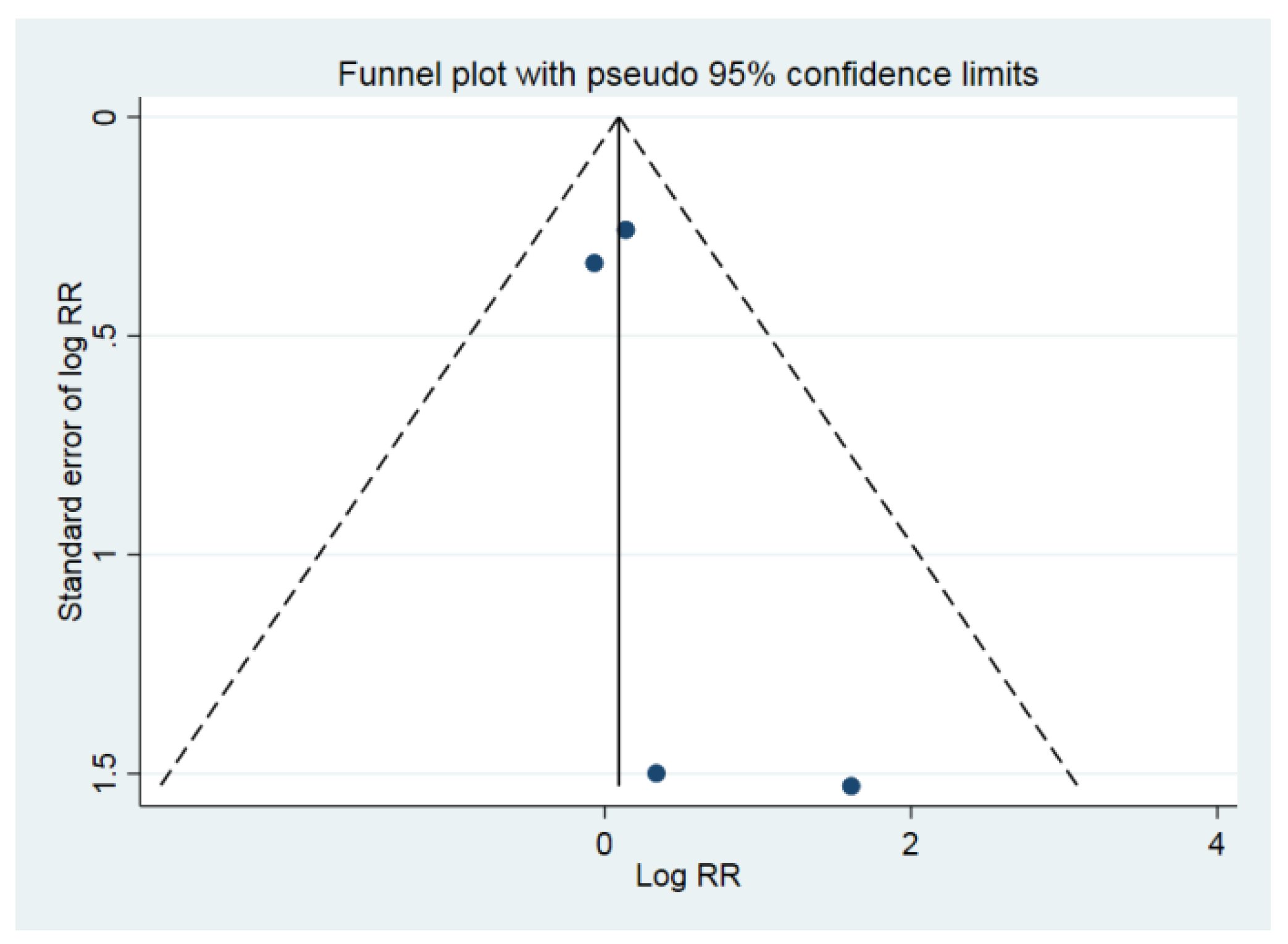Select the topmost data point near the center line
The height and width of the screenshot is (944, 1288).
coord(625,230)
